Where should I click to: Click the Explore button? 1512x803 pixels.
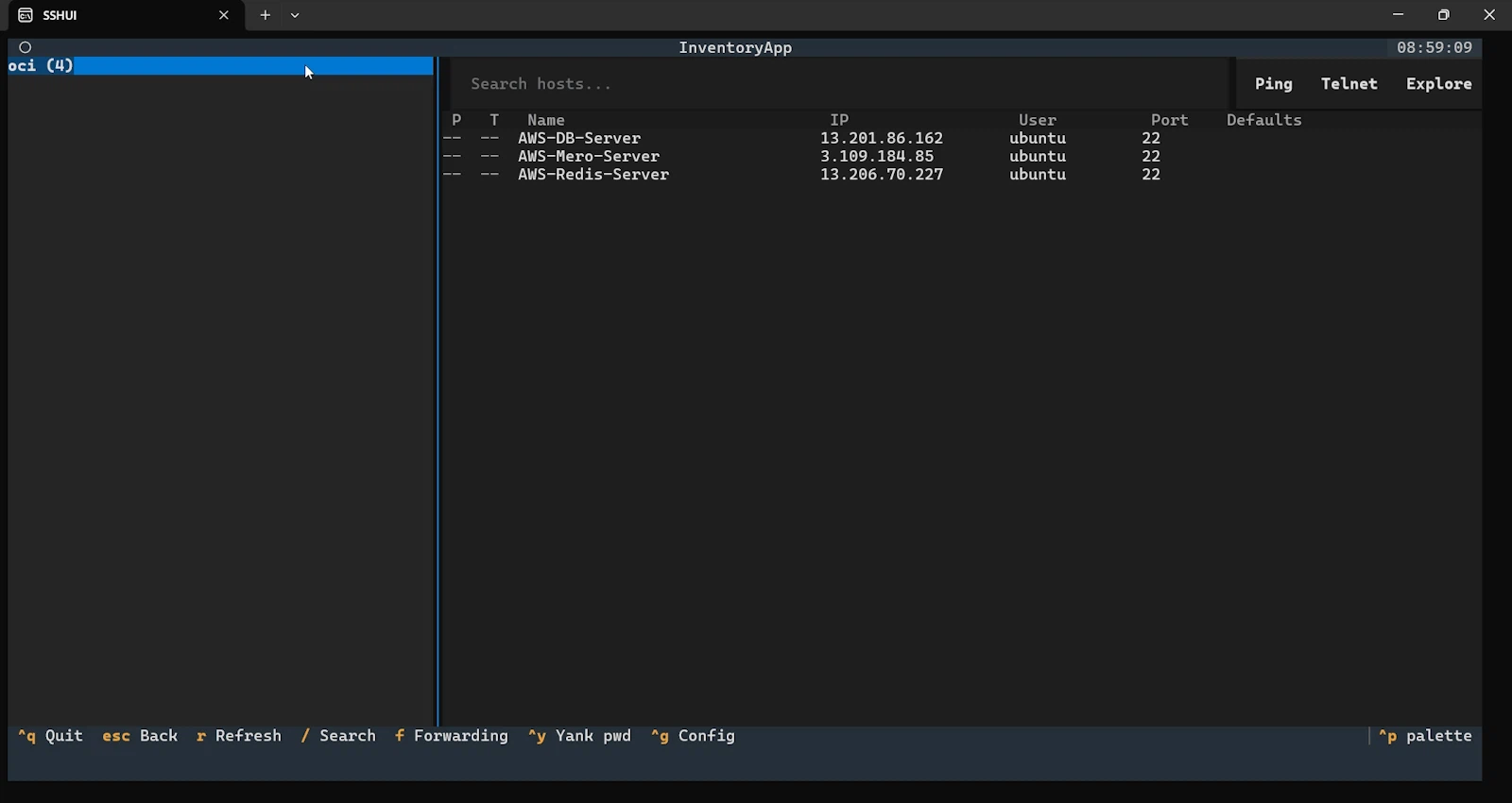point(1438,84)
